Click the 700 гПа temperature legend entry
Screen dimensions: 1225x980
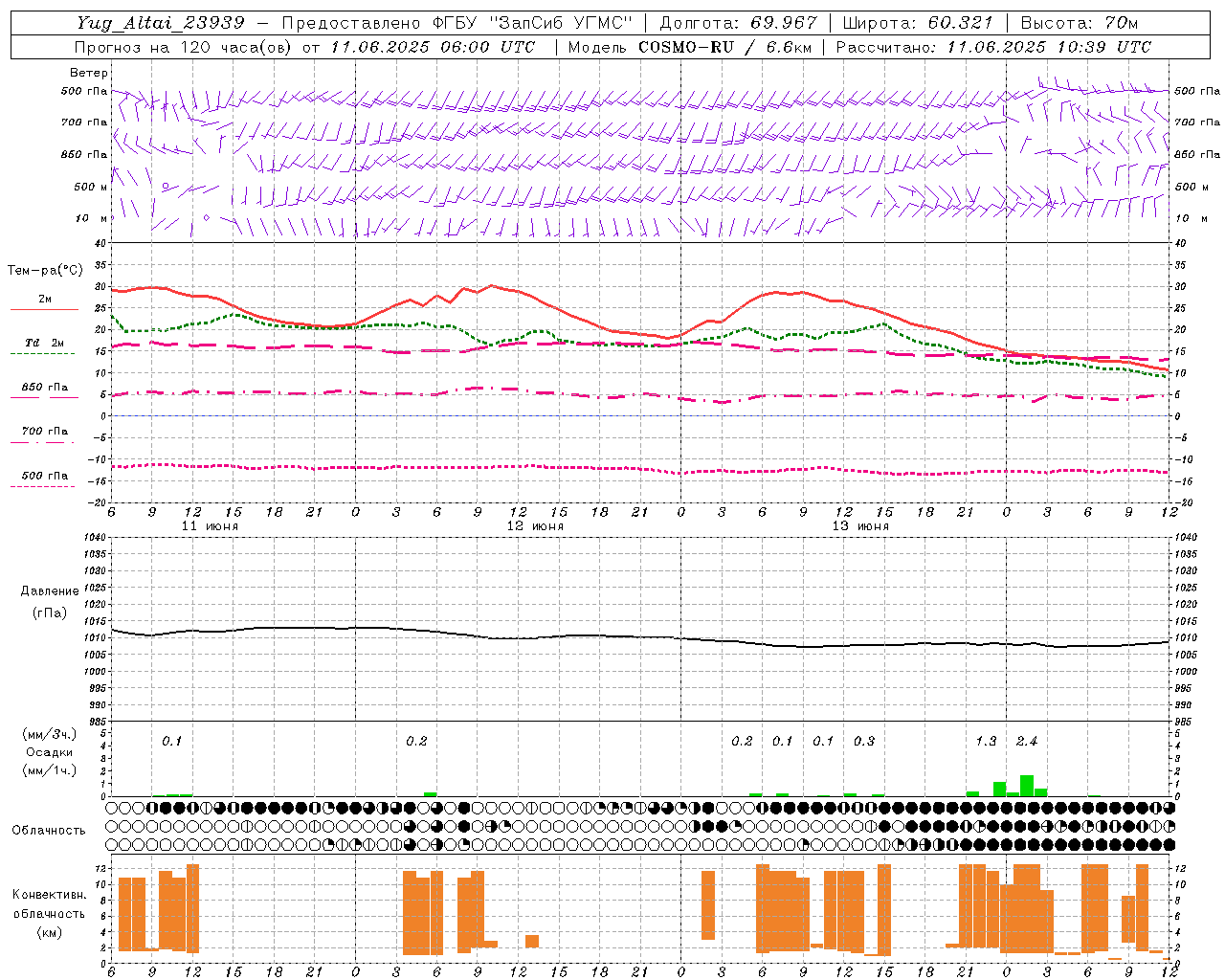click(x=44, y=431)
